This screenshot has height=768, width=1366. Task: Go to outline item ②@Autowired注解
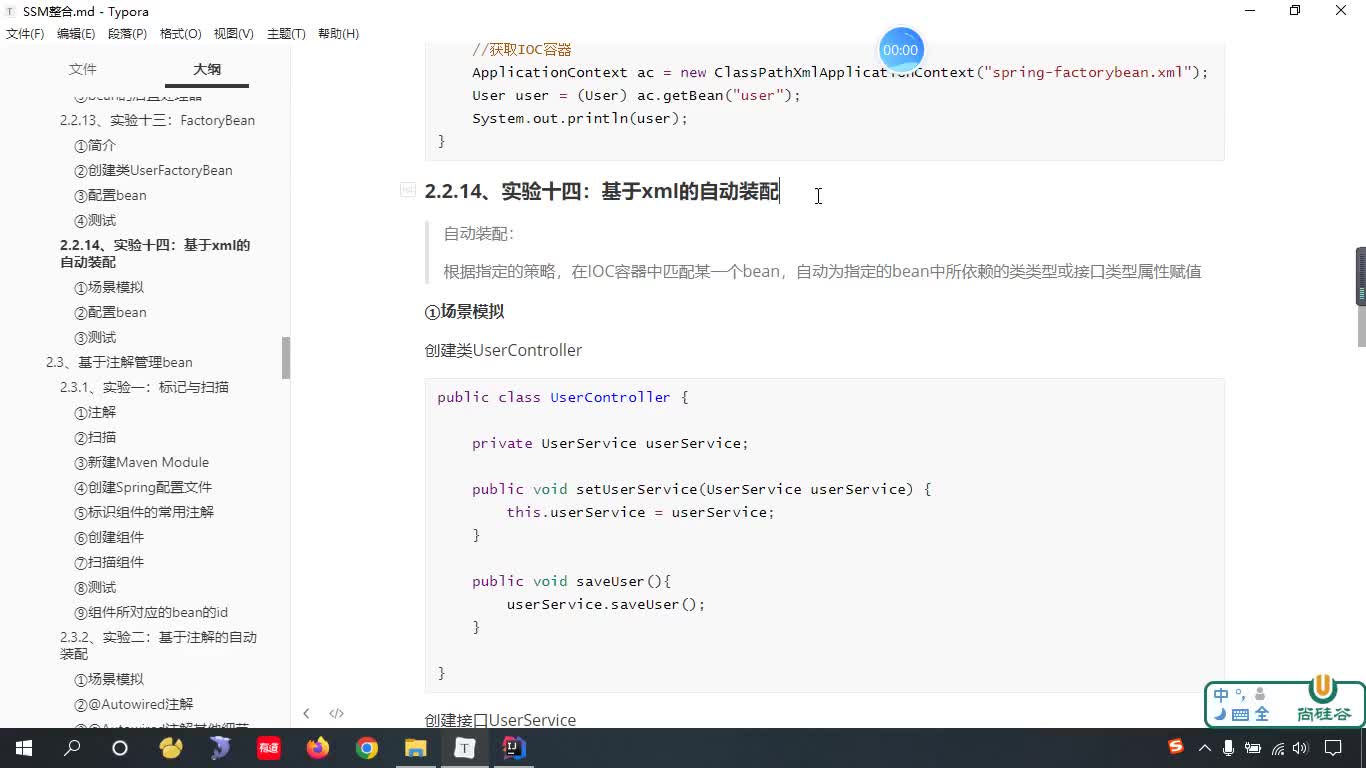134,704
